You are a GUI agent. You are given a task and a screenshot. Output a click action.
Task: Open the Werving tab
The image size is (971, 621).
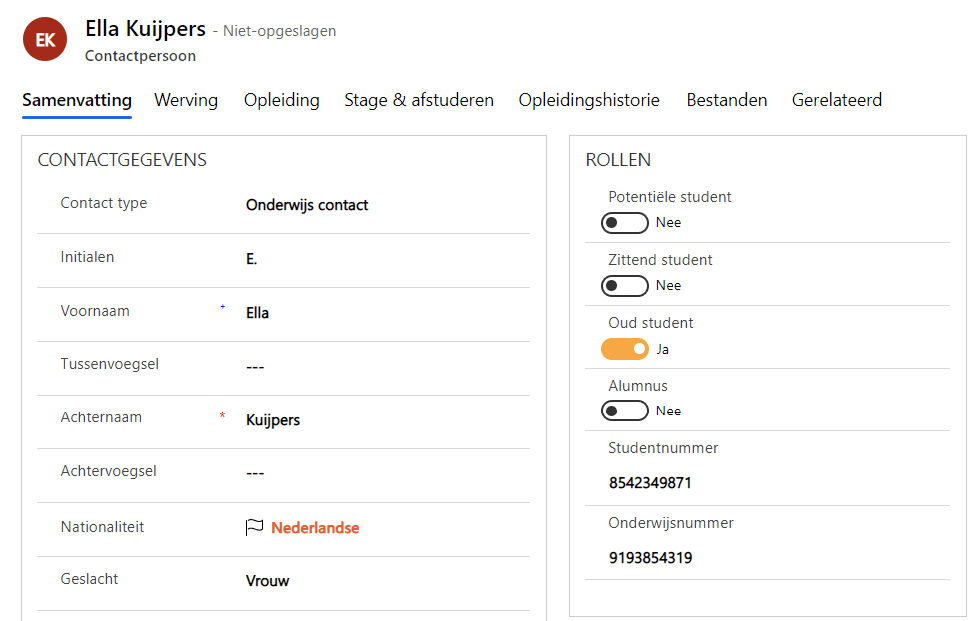[x=186, y=100]
